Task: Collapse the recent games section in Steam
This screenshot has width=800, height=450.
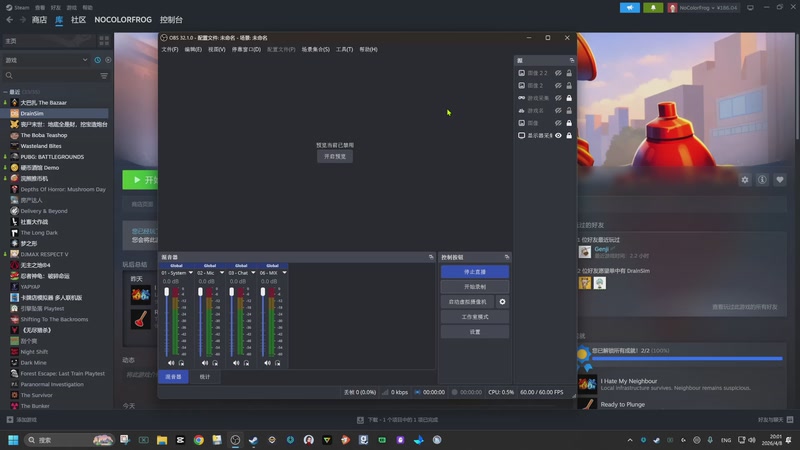Action: coord(5,92)
